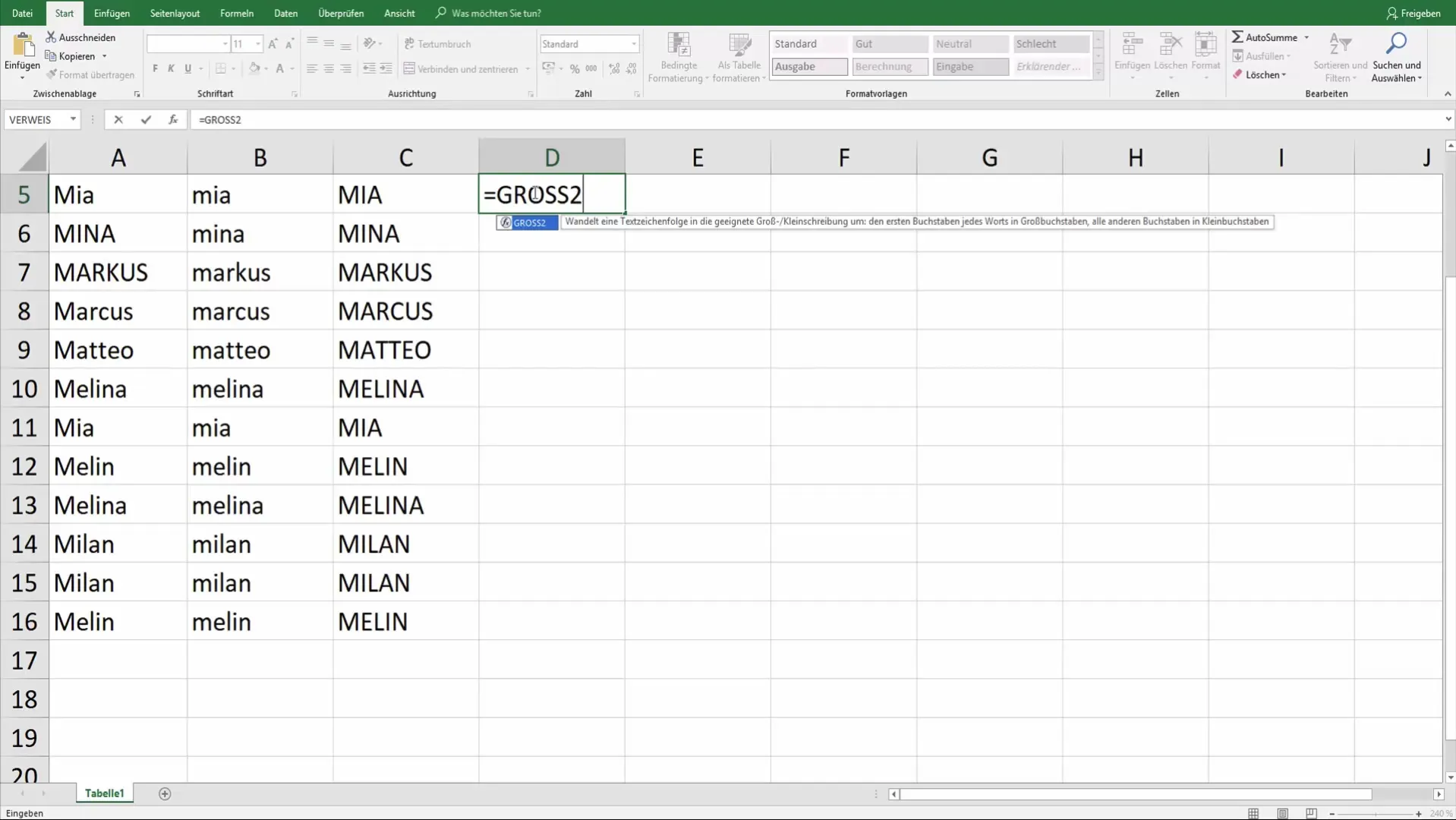Toggle Textumbruch wrap text
Screen dimensions: 1456x820
pos(438,44)
